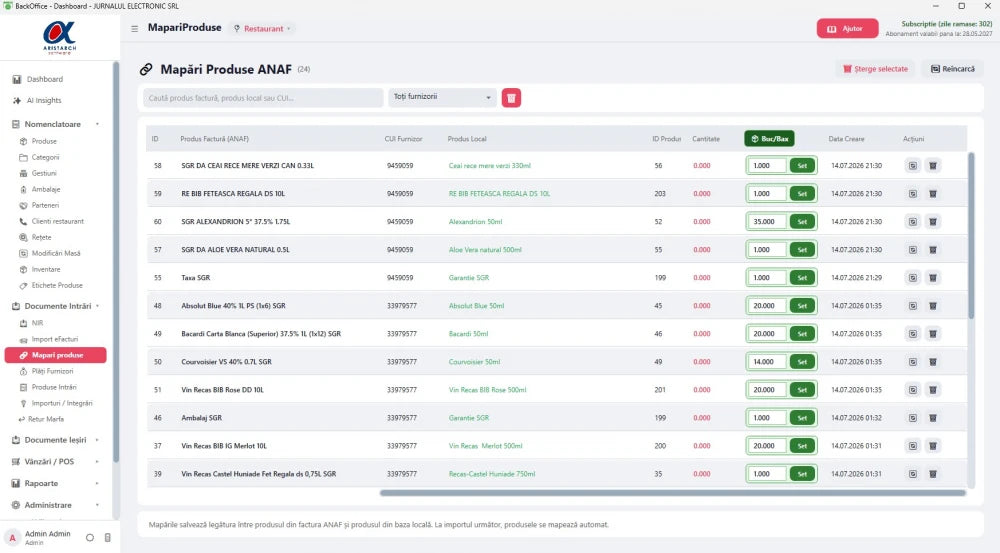Select Mapari produse sidebar item

pos(55,355)
